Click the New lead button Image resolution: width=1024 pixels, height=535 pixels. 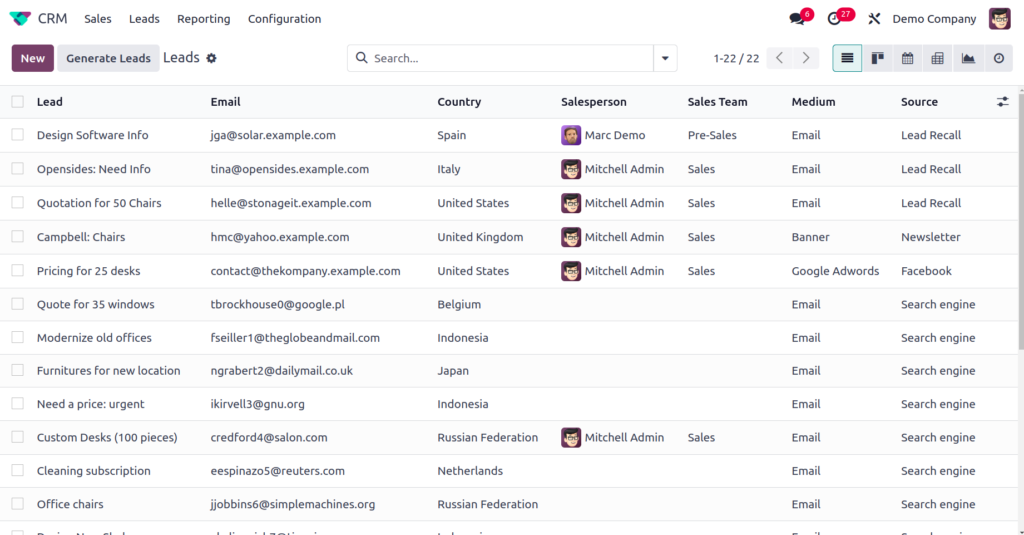[33, 58]
